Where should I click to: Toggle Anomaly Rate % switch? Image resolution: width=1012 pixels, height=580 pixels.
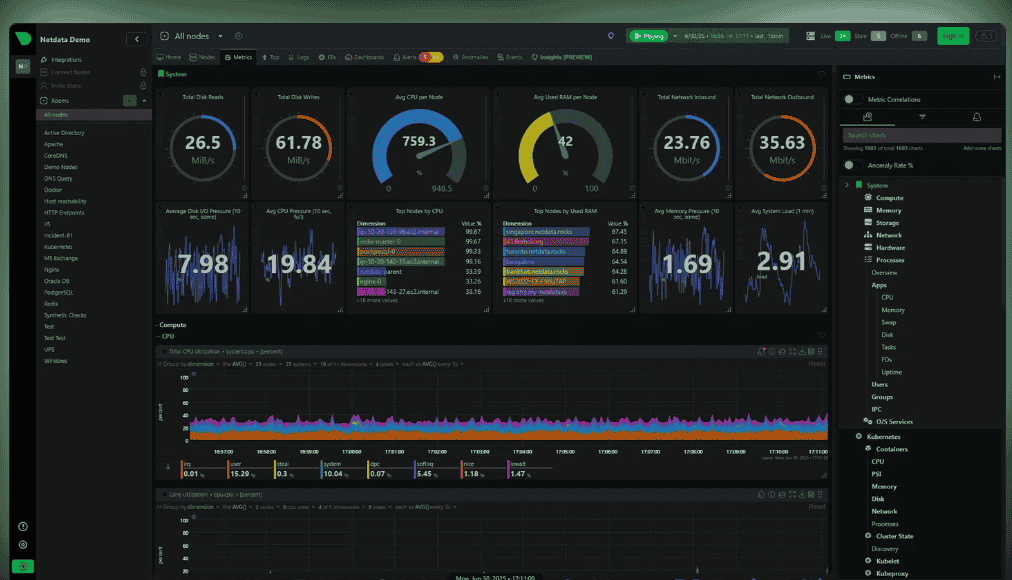pos(853,165)
